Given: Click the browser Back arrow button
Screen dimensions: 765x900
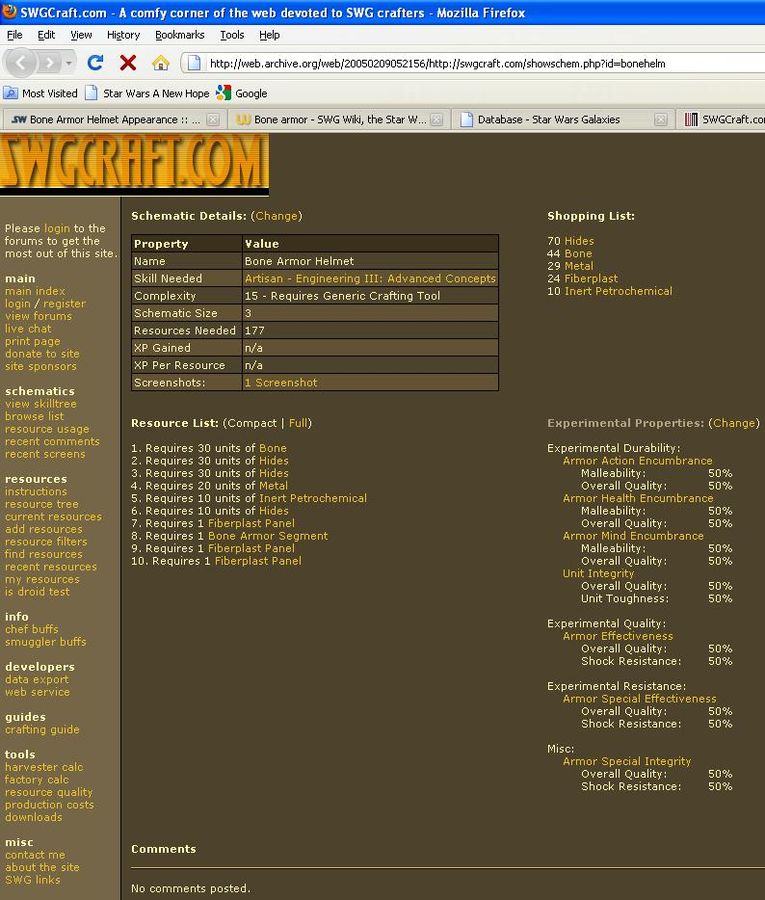Looking at the screenshot, I should tap(21, 63).
